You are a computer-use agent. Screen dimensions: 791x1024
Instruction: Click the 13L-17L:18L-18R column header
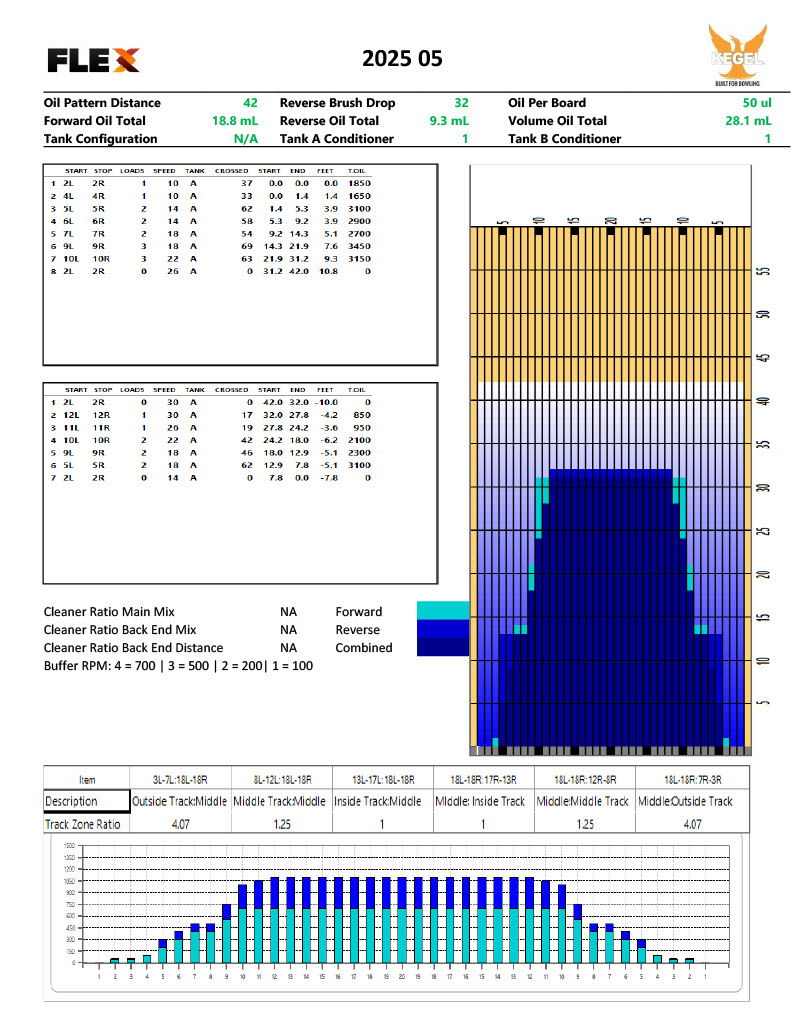383,779
